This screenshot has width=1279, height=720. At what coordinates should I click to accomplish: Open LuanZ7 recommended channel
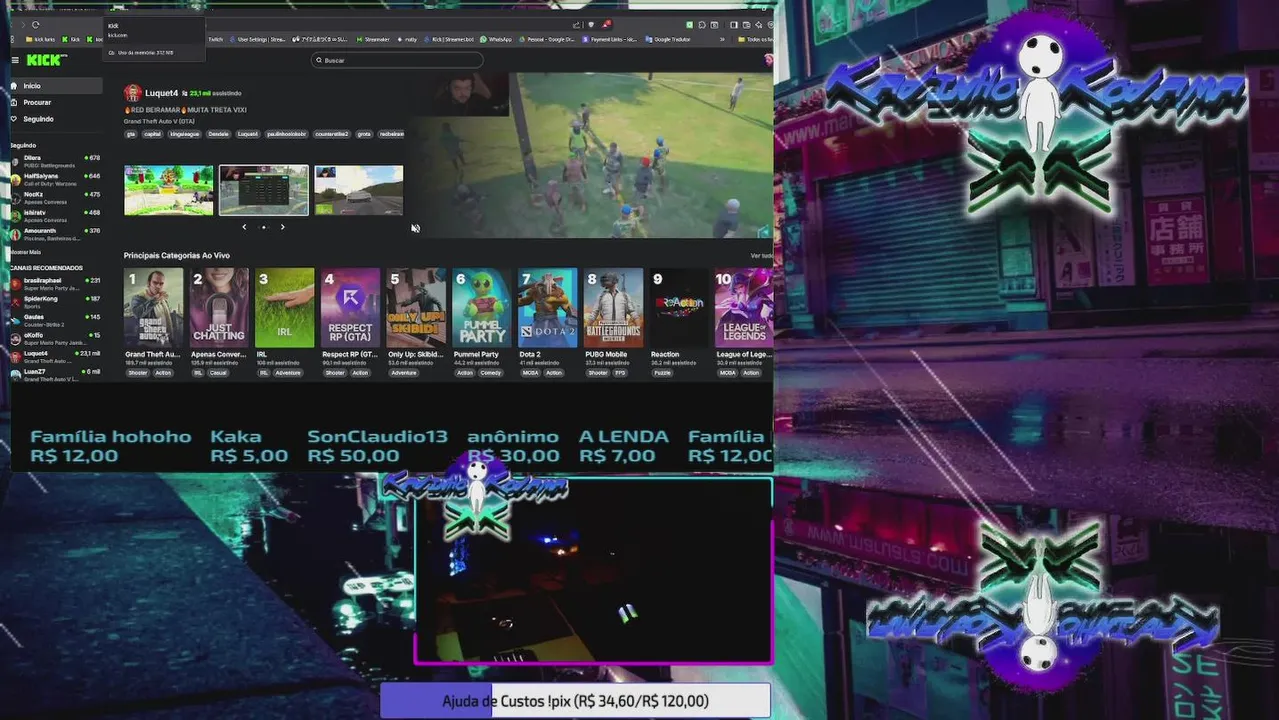coord(56,374)
